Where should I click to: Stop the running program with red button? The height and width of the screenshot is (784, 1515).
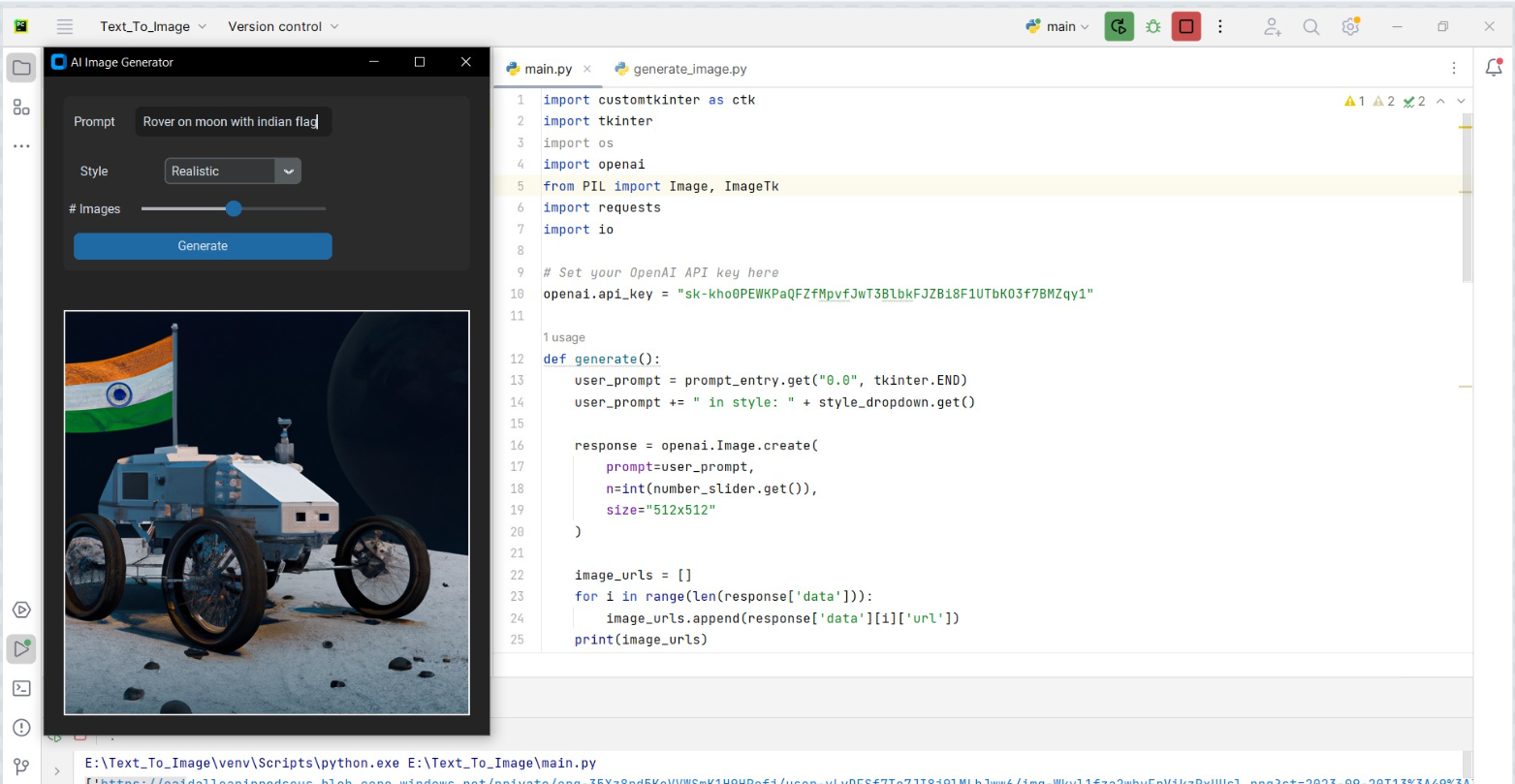1185,27
